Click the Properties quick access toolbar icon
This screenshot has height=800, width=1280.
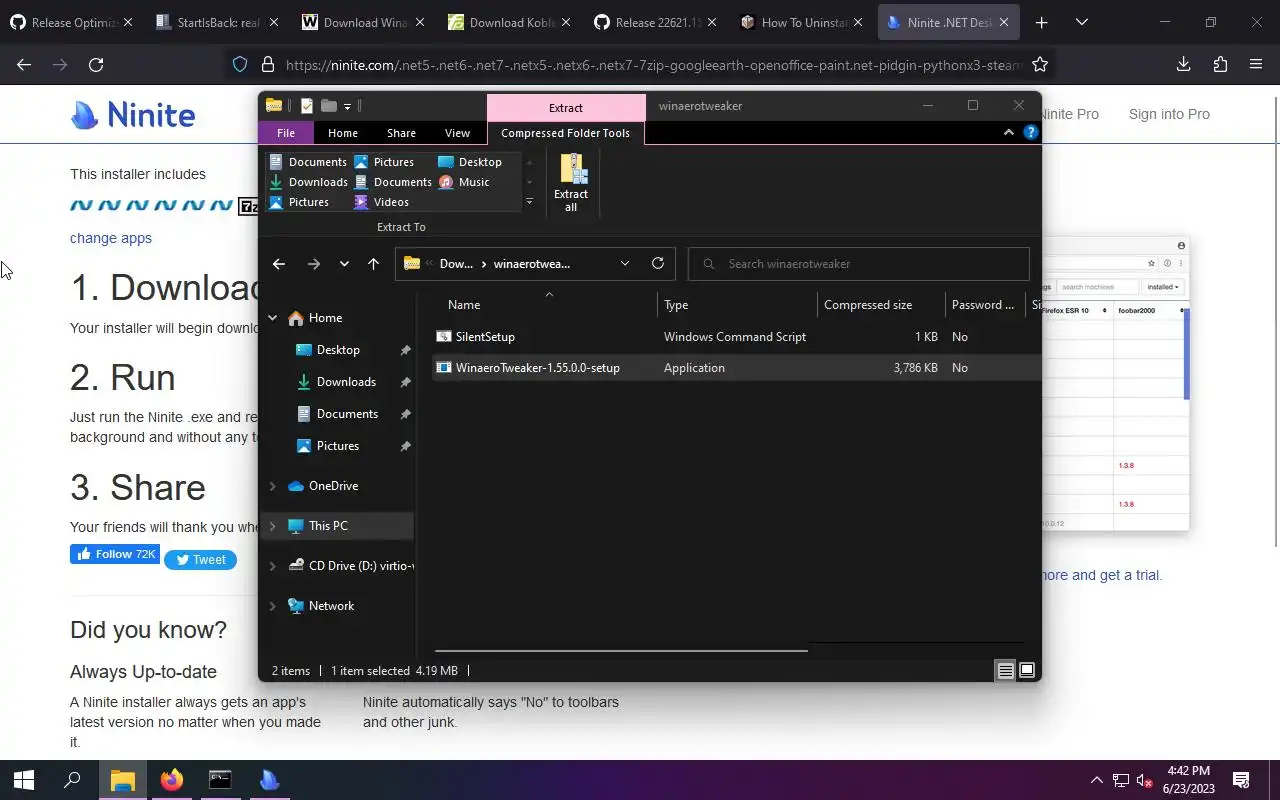click(x=307, y=106)
